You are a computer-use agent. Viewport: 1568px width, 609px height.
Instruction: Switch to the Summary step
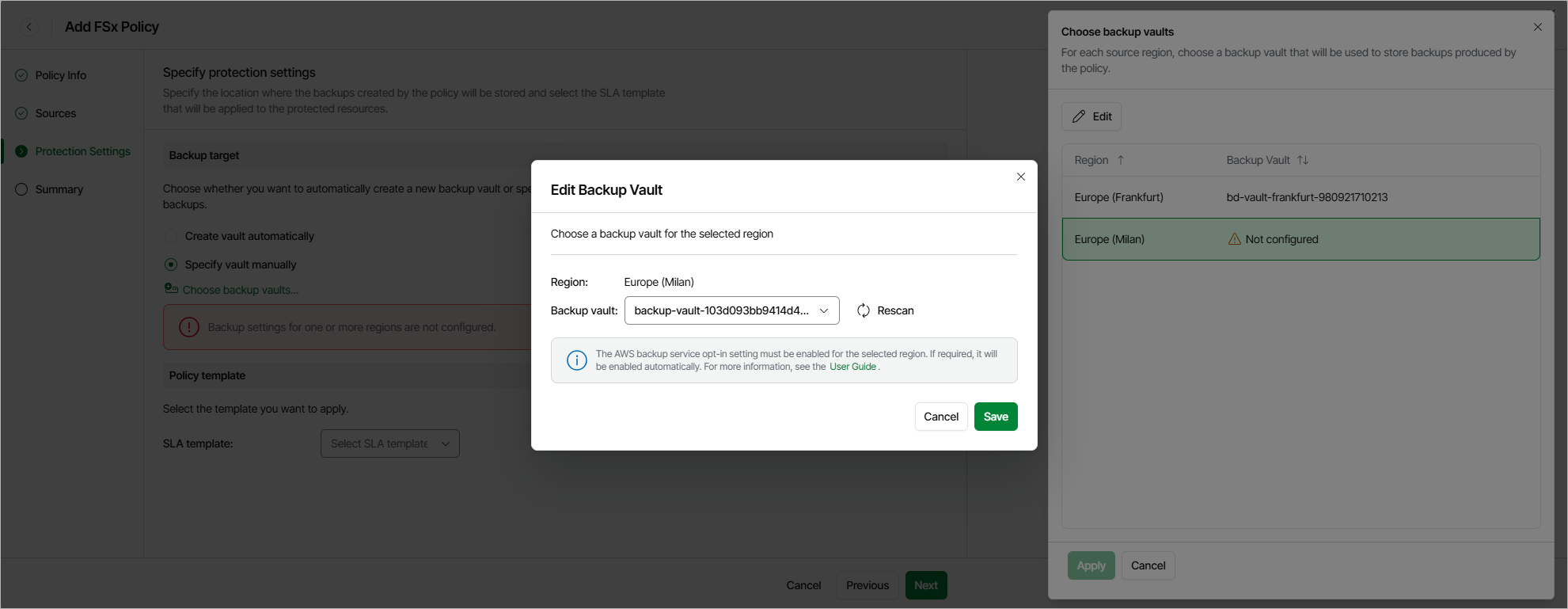[59, 189]
